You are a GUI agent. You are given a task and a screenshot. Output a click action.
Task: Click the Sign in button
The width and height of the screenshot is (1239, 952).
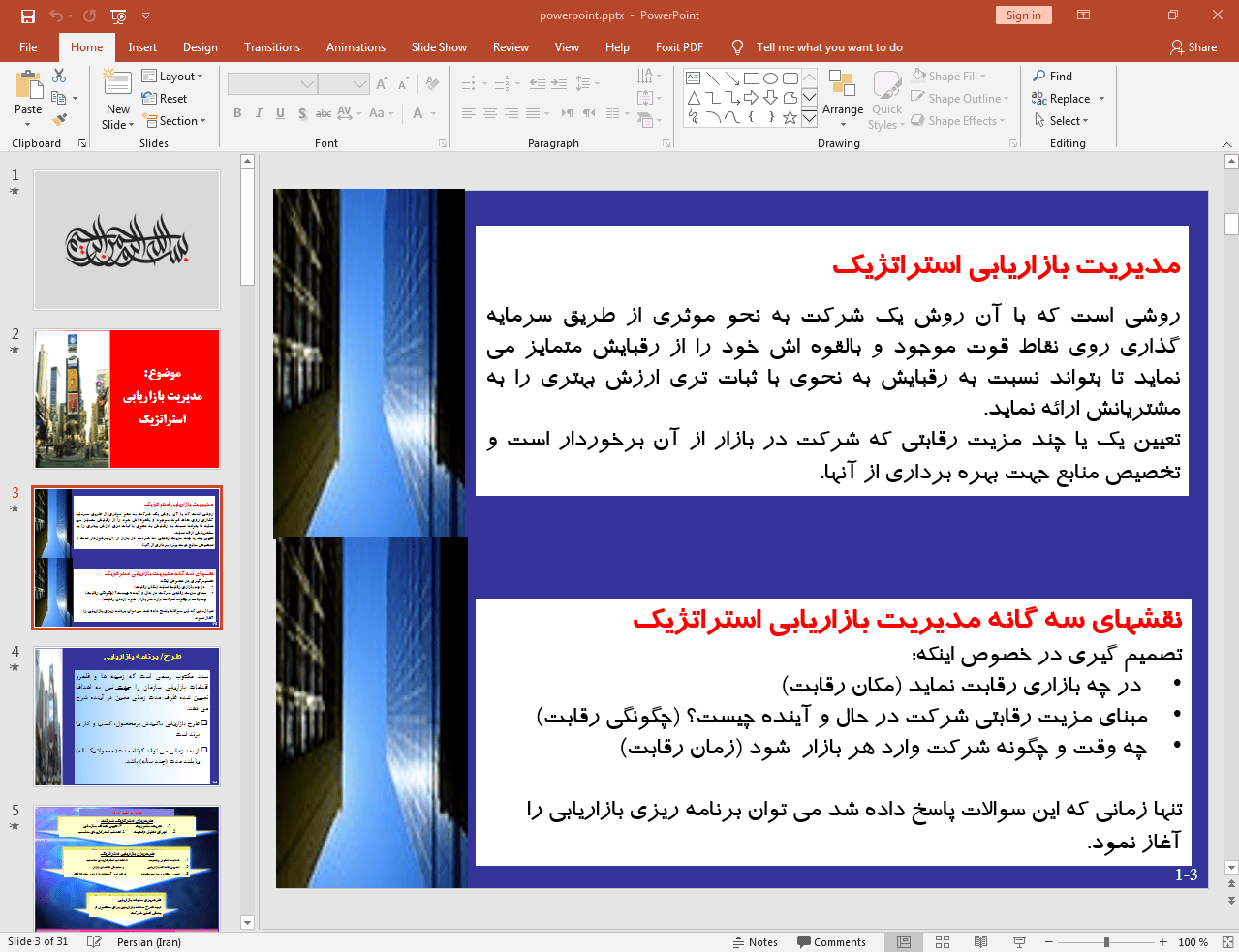coord(1023,15)
